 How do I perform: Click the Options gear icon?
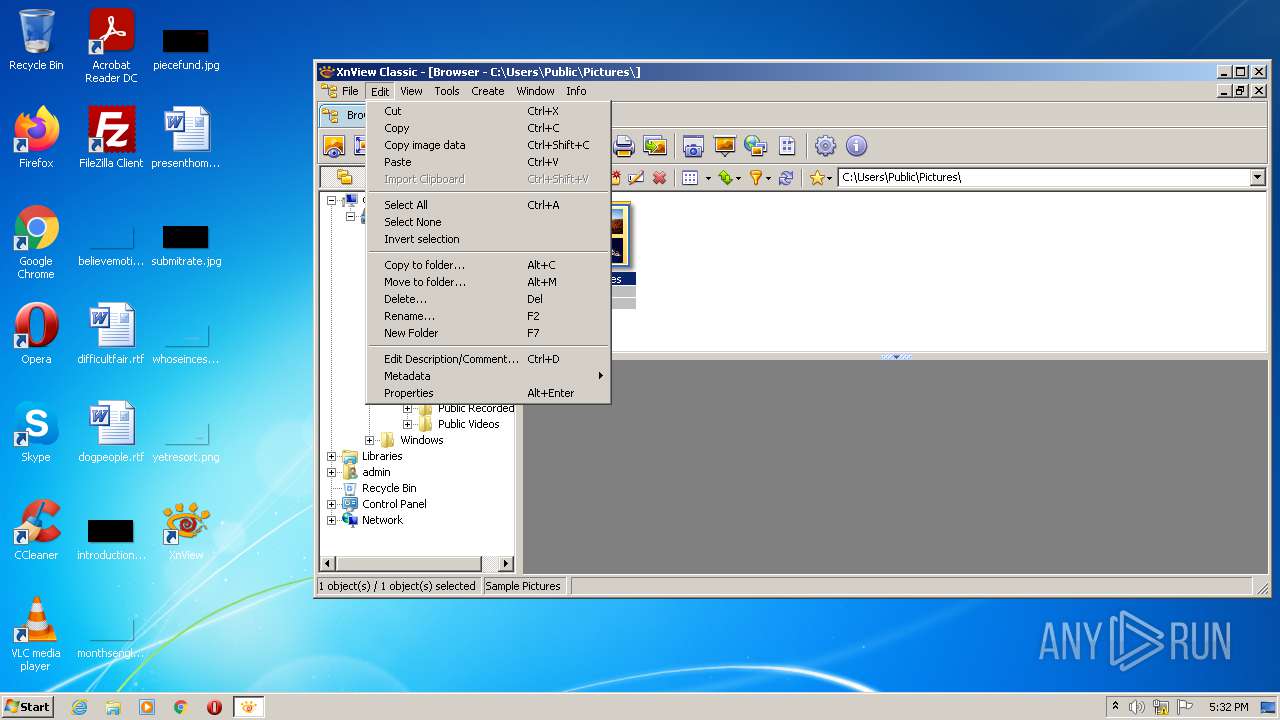(825, 146)
